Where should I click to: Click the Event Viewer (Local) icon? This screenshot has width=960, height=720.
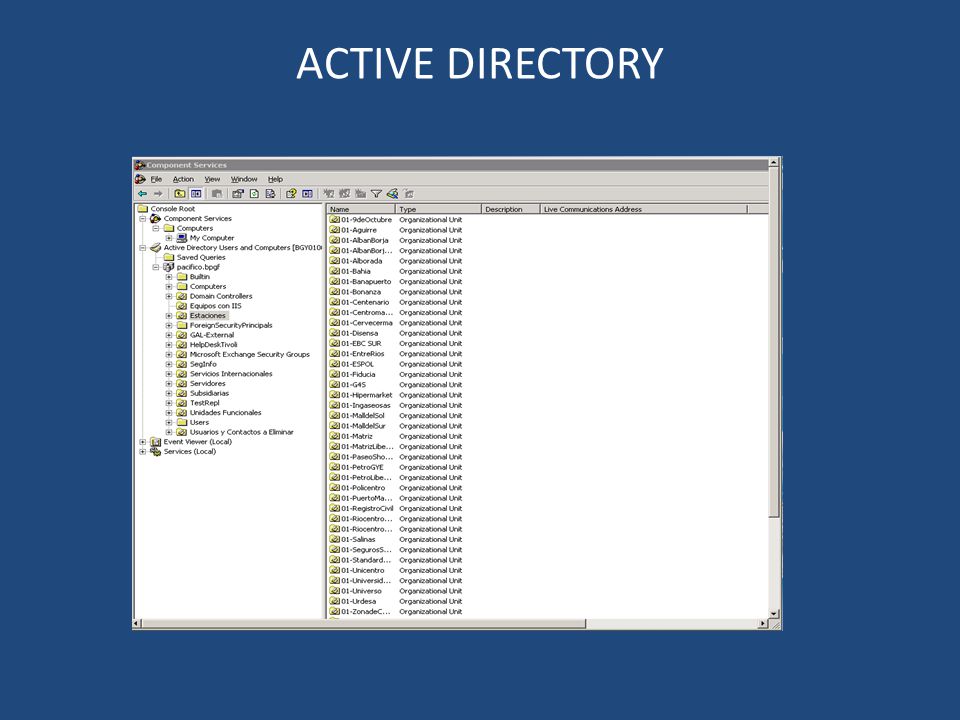(156, 441)
